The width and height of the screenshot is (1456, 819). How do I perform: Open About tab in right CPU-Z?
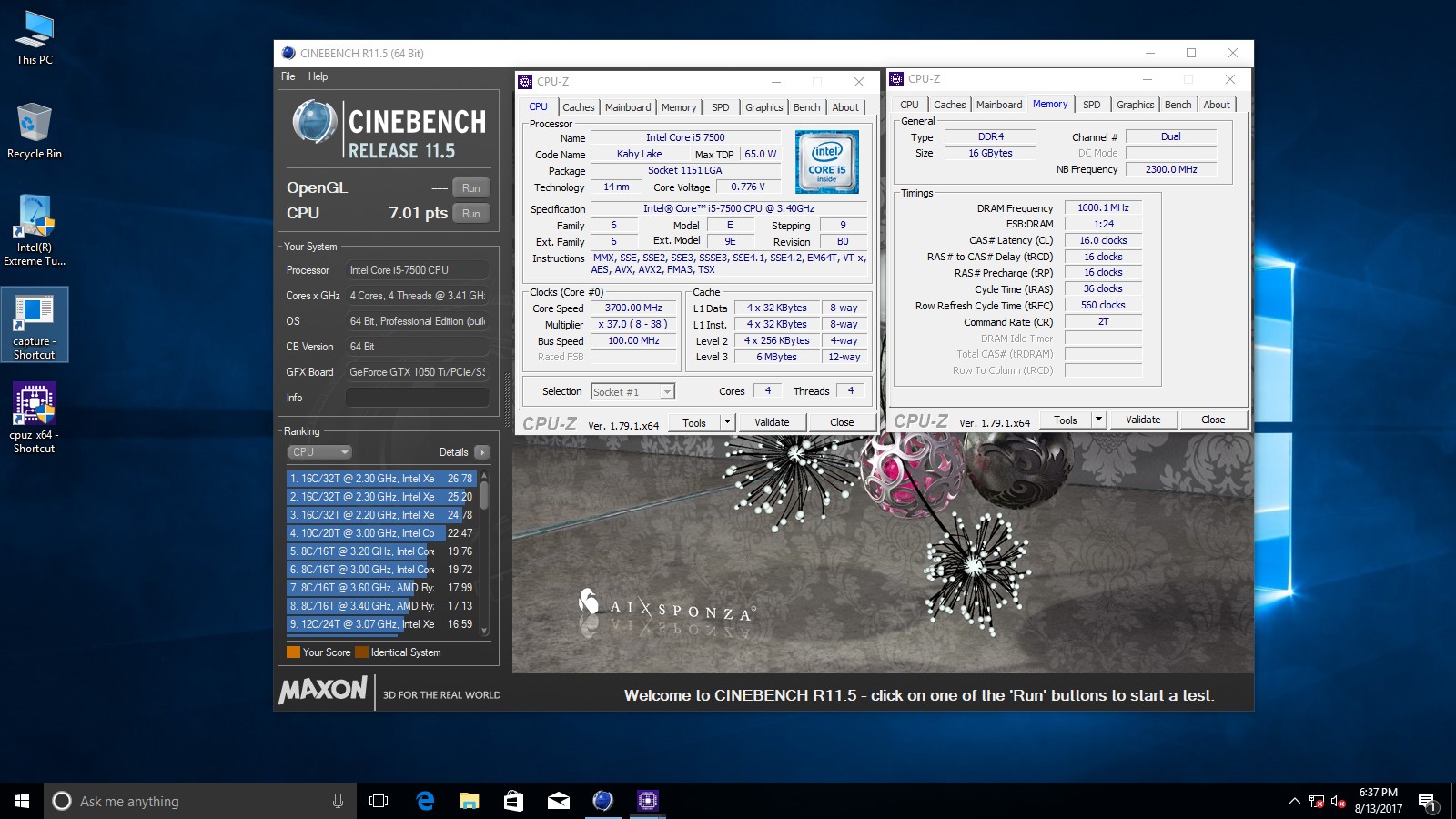[1217, 105]
